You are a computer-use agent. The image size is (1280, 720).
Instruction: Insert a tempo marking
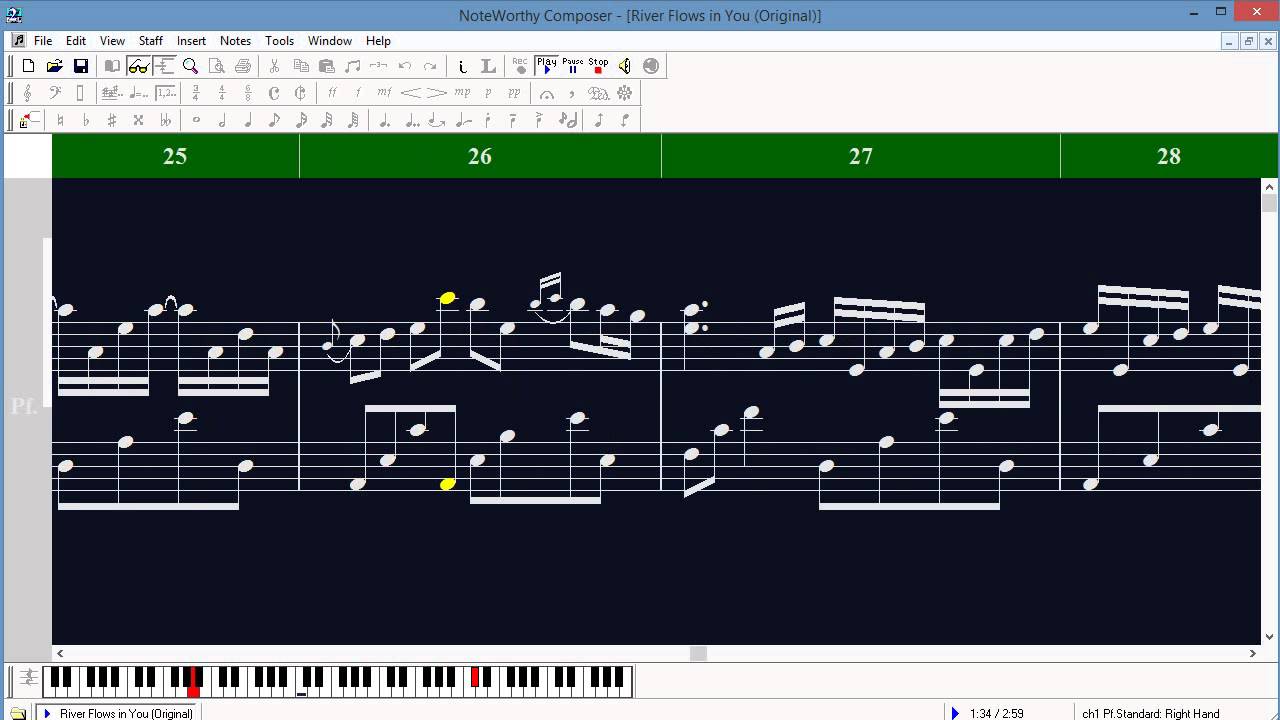[x=138, y=93]
